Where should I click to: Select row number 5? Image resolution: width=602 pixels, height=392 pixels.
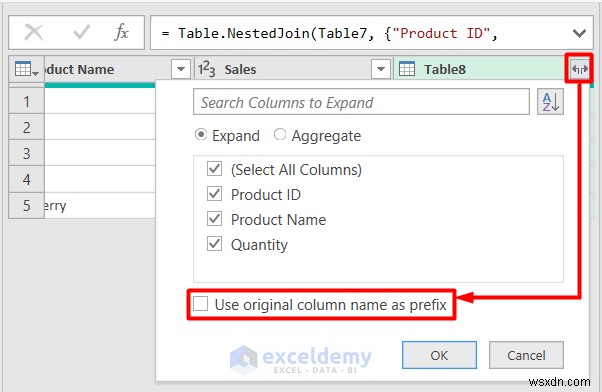[26, 205]
